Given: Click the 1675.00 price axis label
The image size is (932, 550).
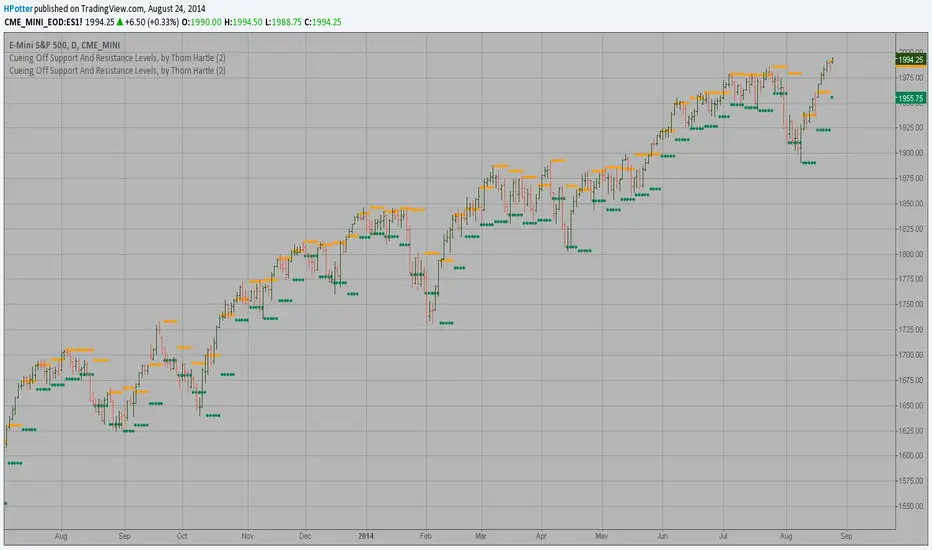Looking at the screenshot, I should [911, 380].
